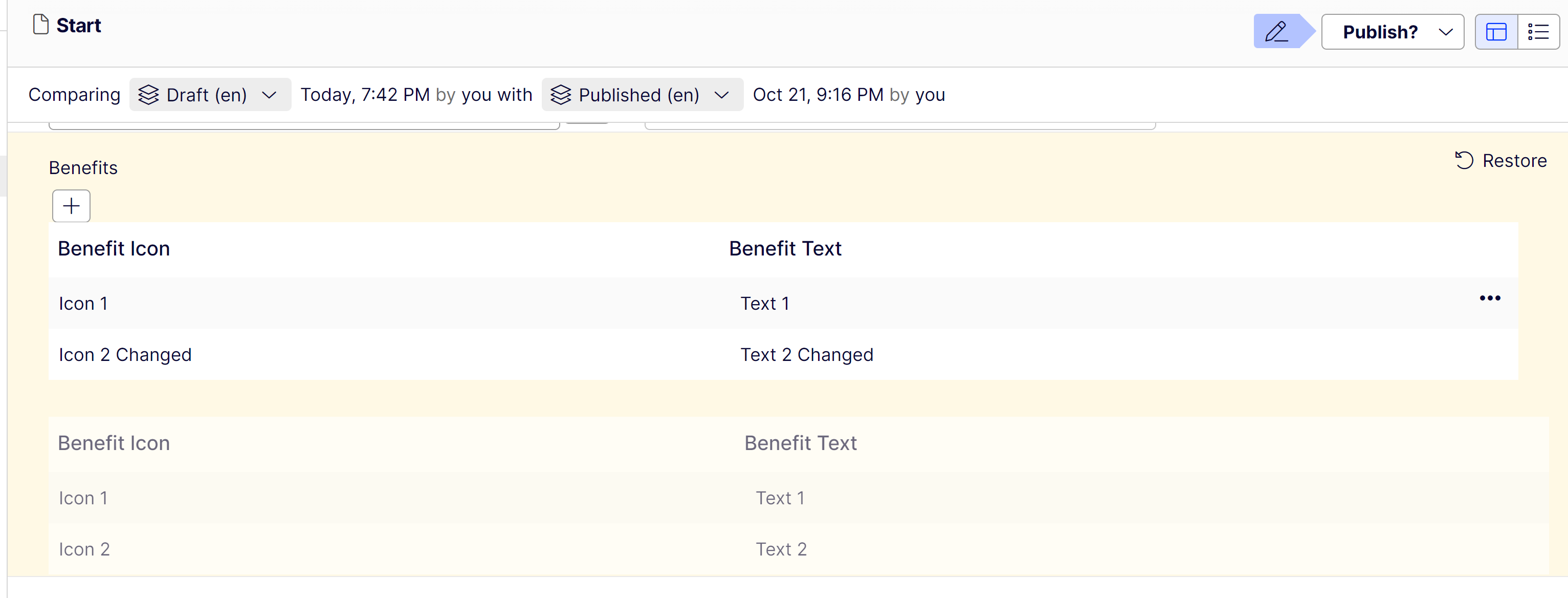The width and height of the screenshot is (1568, 598).
Task: Switch to the list view icon
Action: (1538, 32)
